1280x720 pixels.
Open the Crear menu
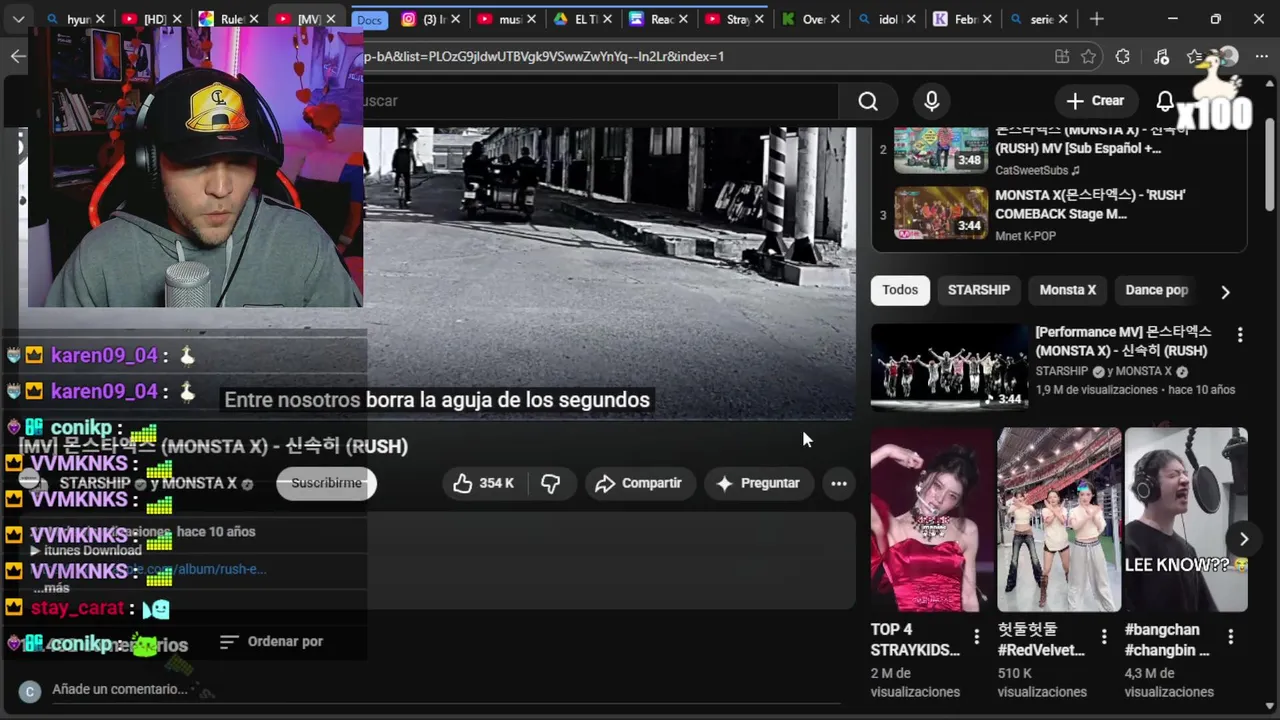(x=1096, y=101)
